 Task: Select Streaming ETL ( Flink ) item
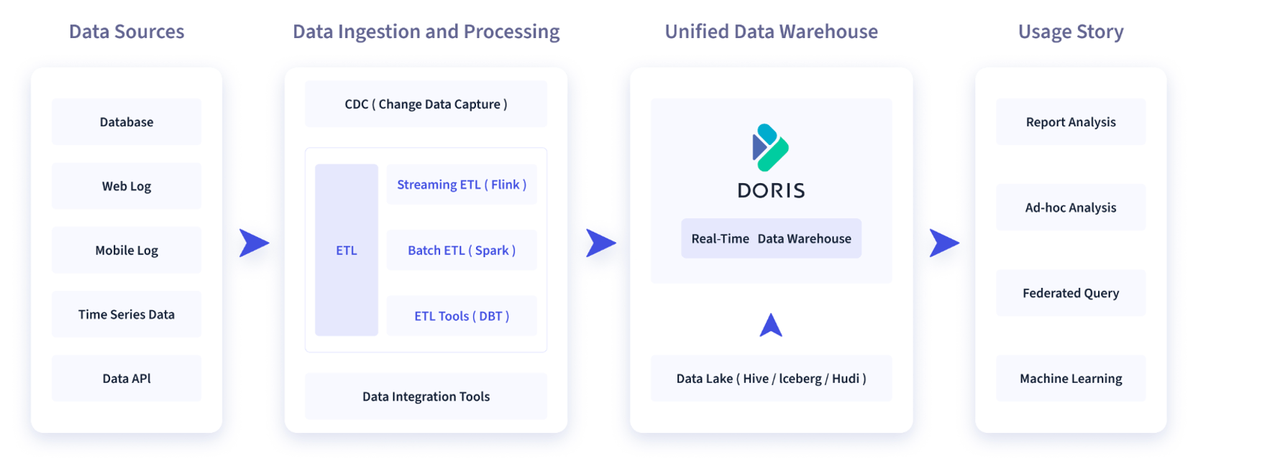pos(462,184)
